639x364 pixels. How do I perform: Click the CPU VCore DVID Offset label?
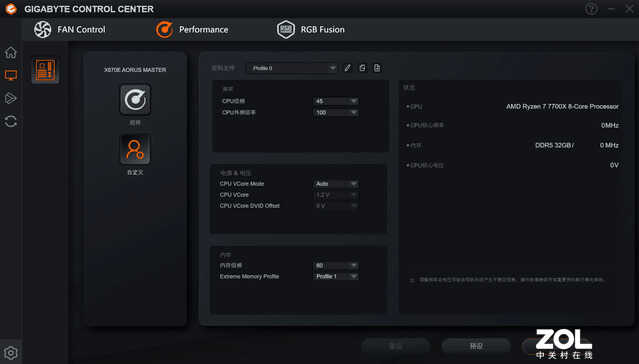coord(249,206)
